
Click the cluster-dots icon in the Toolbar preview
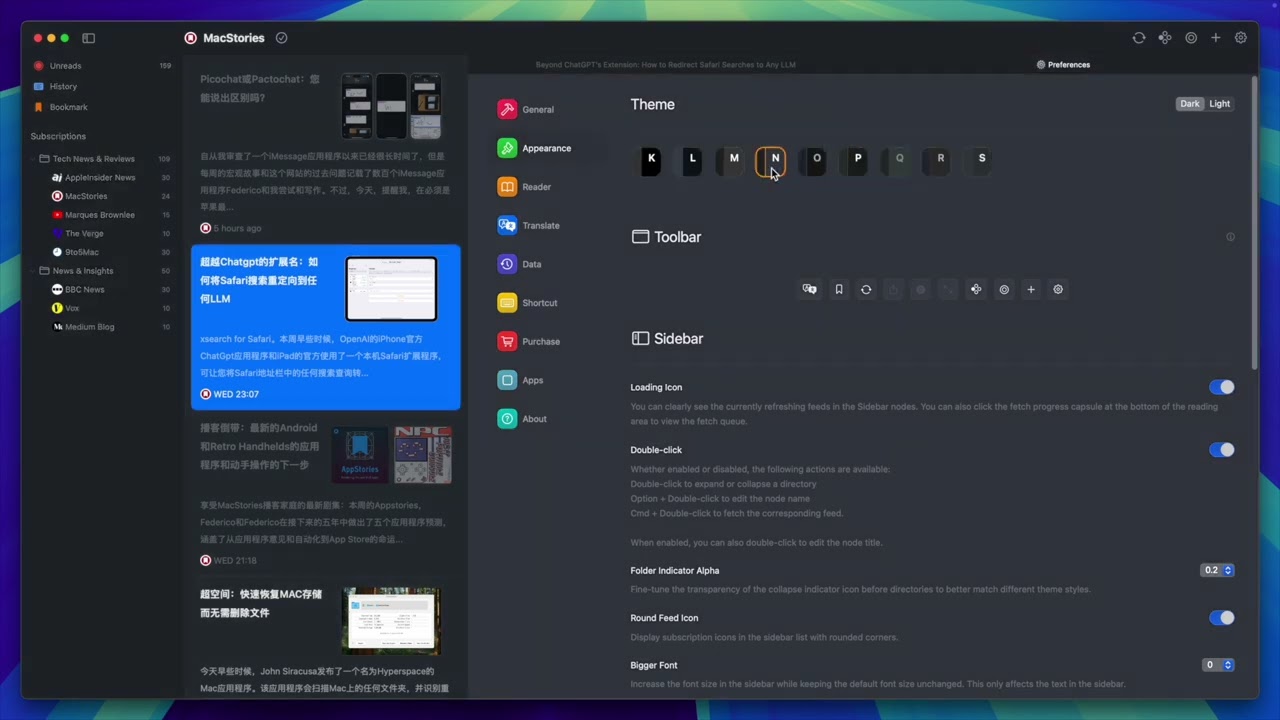coord(976,289)
